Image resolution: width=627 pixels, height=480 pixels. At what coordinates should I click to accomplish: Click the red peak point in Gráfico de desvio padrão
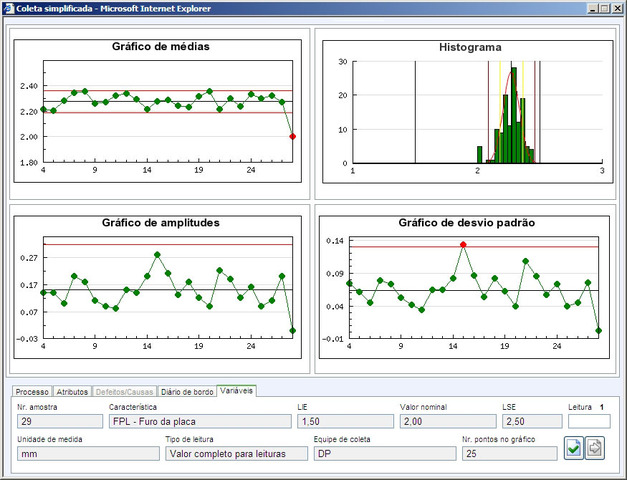tap(463, 244)
